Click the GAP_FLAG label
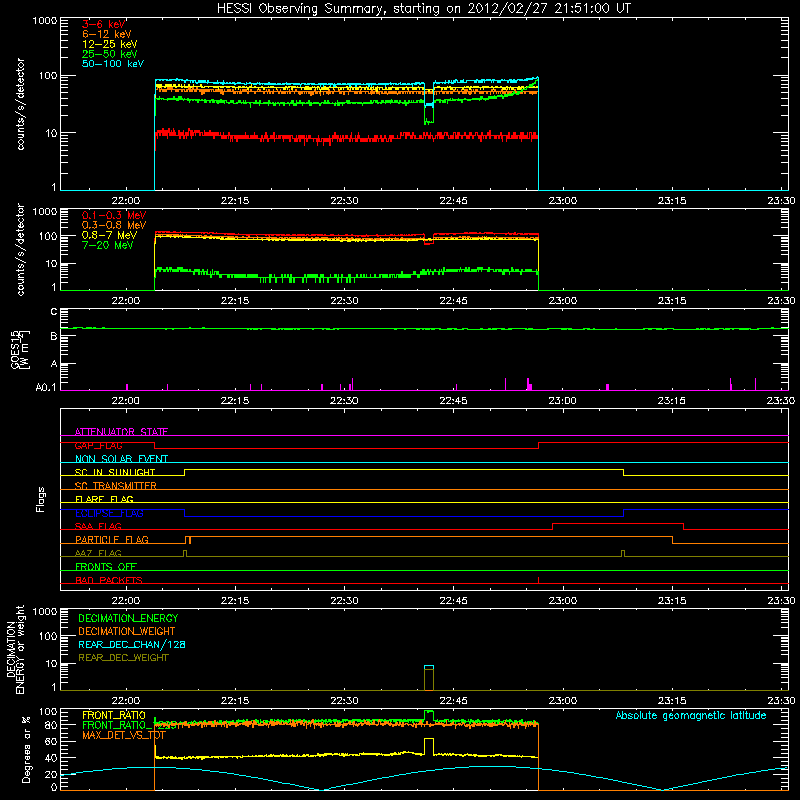Viewport: 800px width, 800px height. [98, 445]
